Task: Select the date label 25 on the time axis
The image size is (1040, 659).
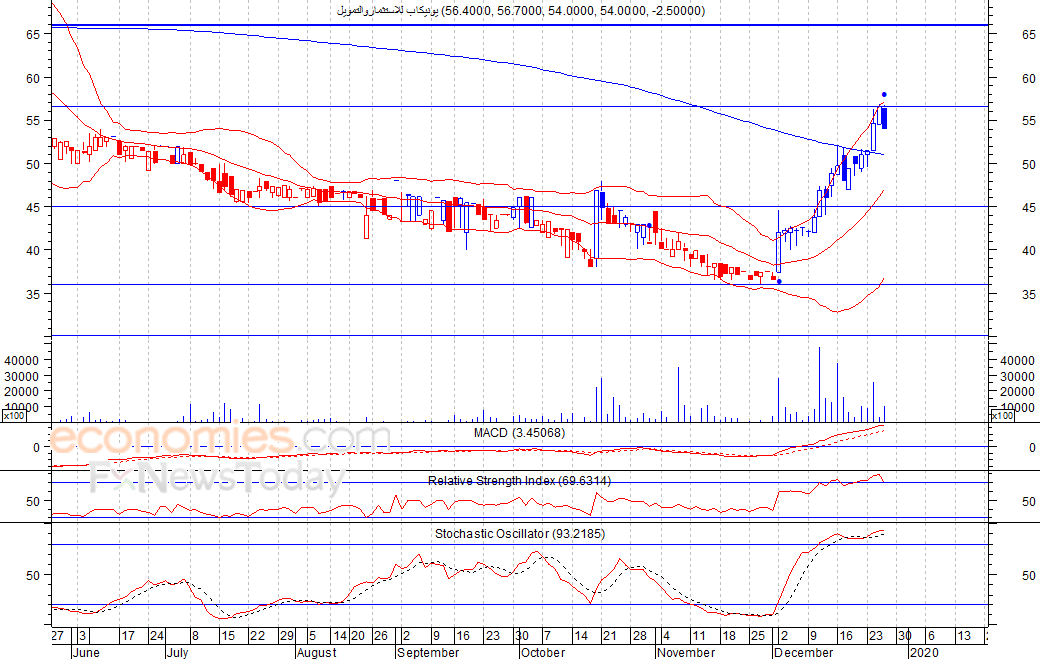Action: point(758,636)
